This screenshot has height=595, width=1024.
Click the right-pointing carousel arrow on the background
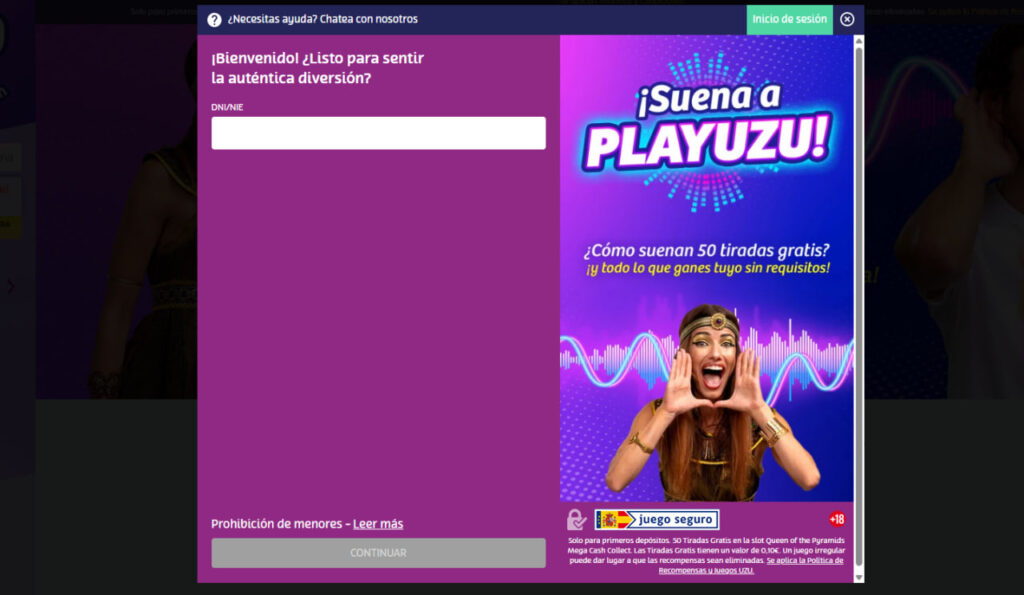click(11, 287)
